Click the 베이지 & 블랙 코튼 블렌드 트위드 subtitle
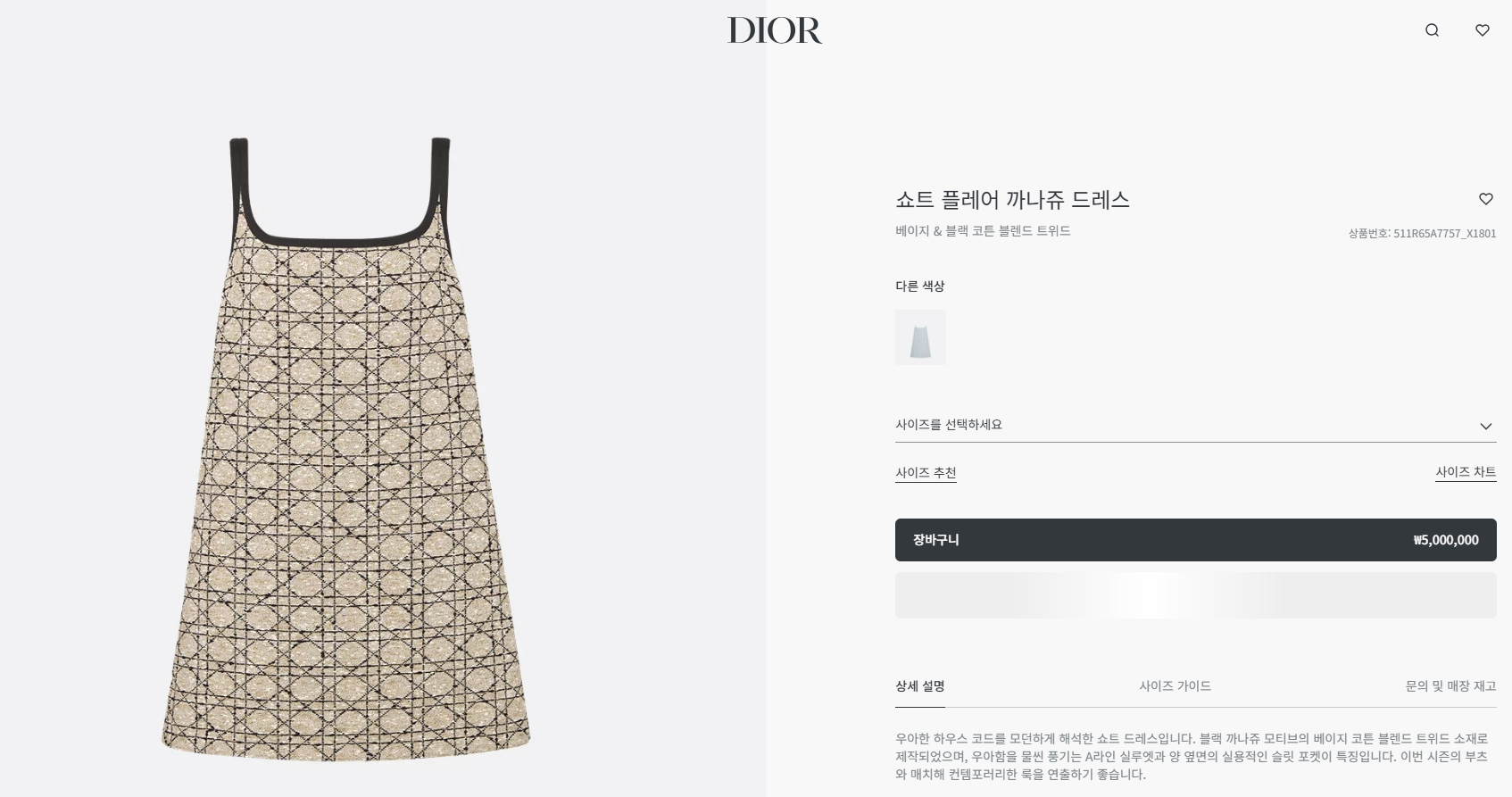The width and height of the screenshot is (1512, 797). 983,230
